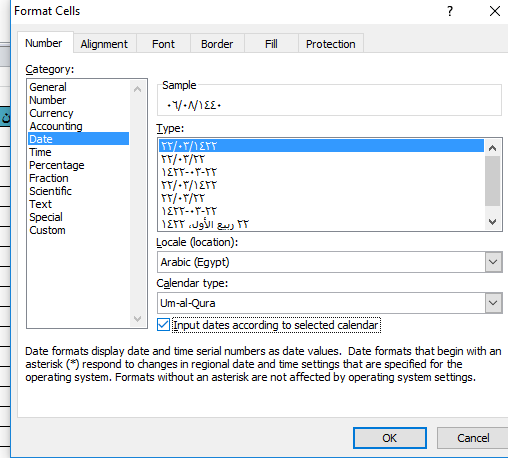Select the Custom category
This screenshot has width=508, height=458.
[x=47, y=230]
